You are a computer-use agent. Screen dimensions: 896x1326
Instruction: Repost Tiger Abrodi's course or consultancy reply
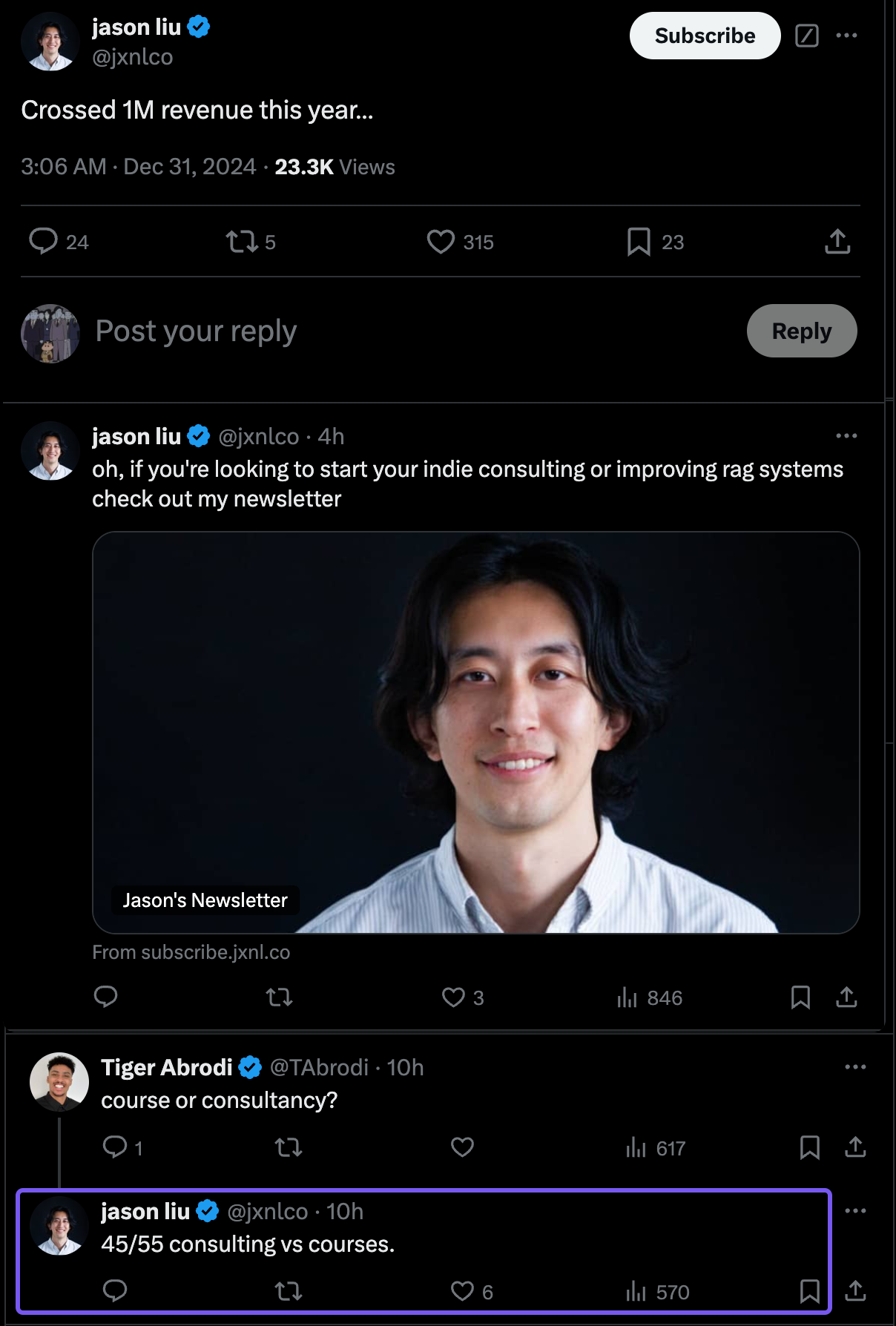289,1148
